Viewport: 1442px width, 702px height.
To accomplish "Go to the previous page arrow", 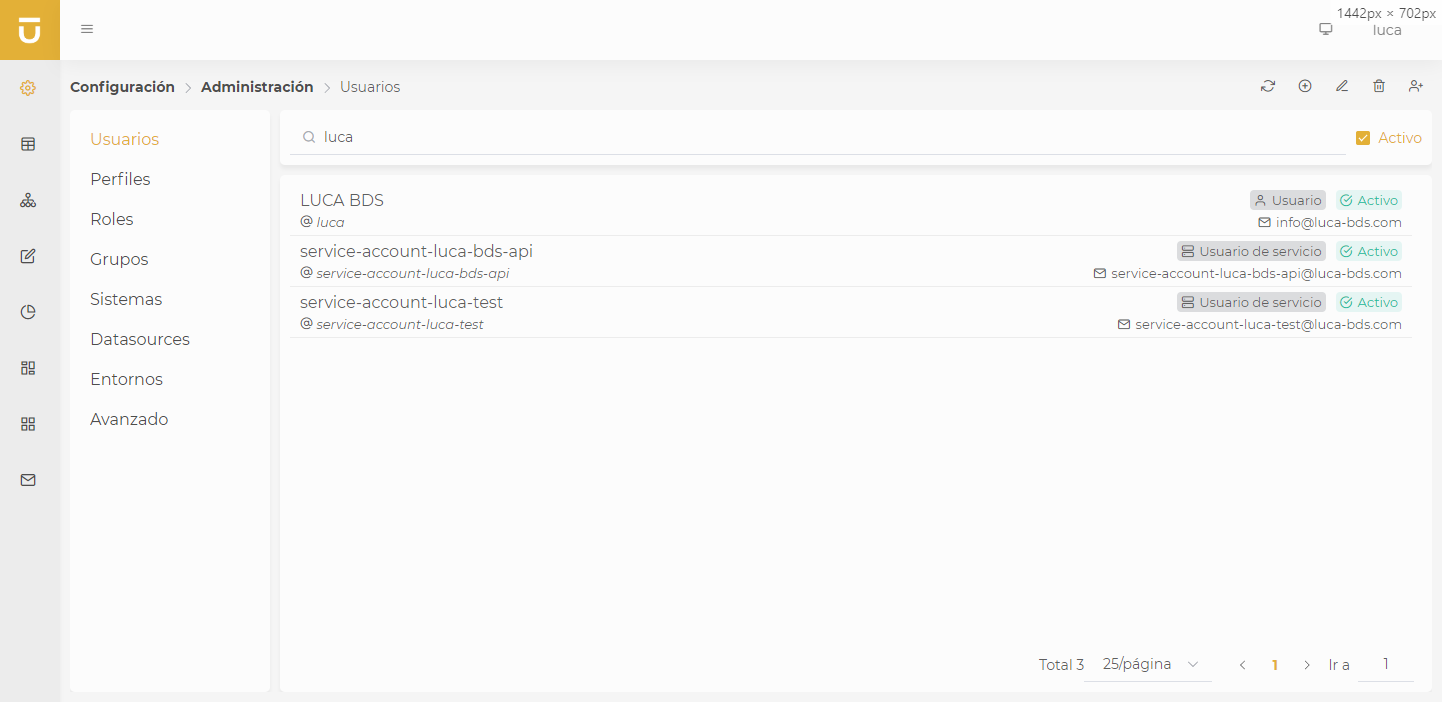I will (x=1242, y=665).
